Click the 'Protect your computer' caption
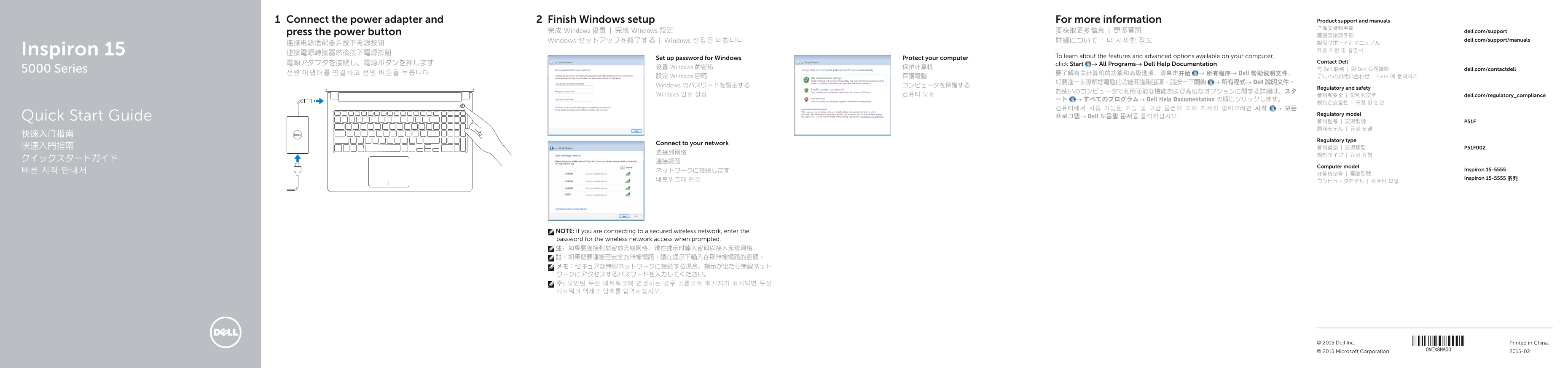The width and height of the screenshot is (1568, 368). coord(935,59)
